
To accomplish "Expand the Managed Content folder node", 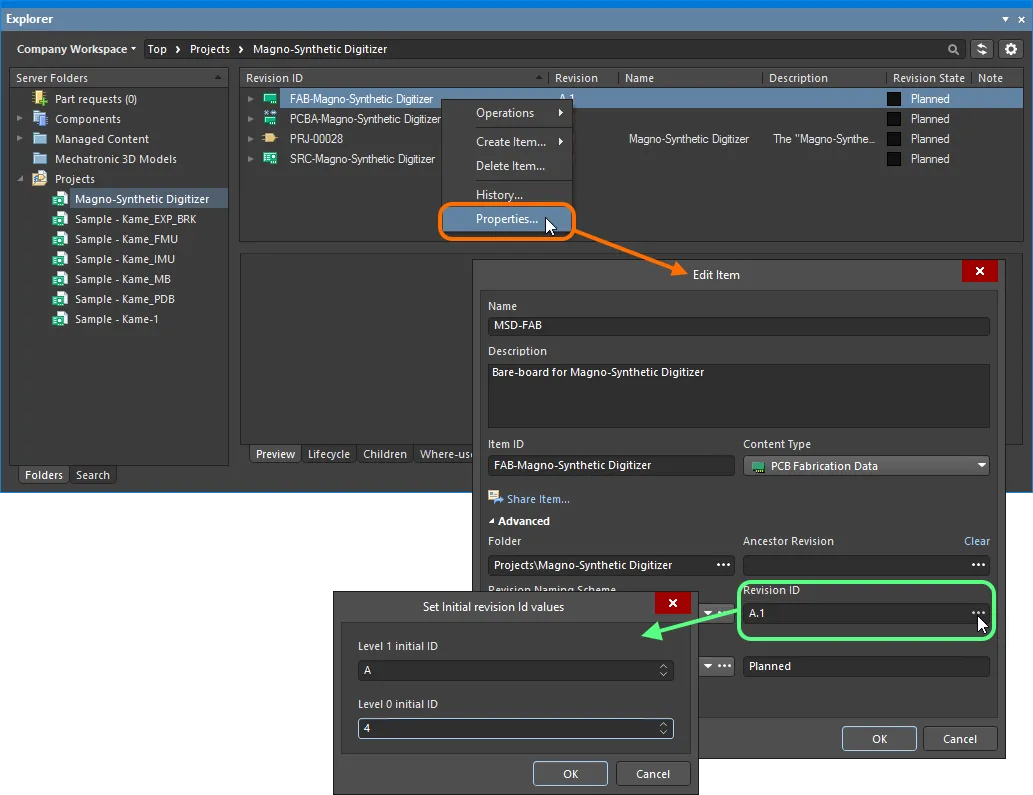I will (20, 138).
